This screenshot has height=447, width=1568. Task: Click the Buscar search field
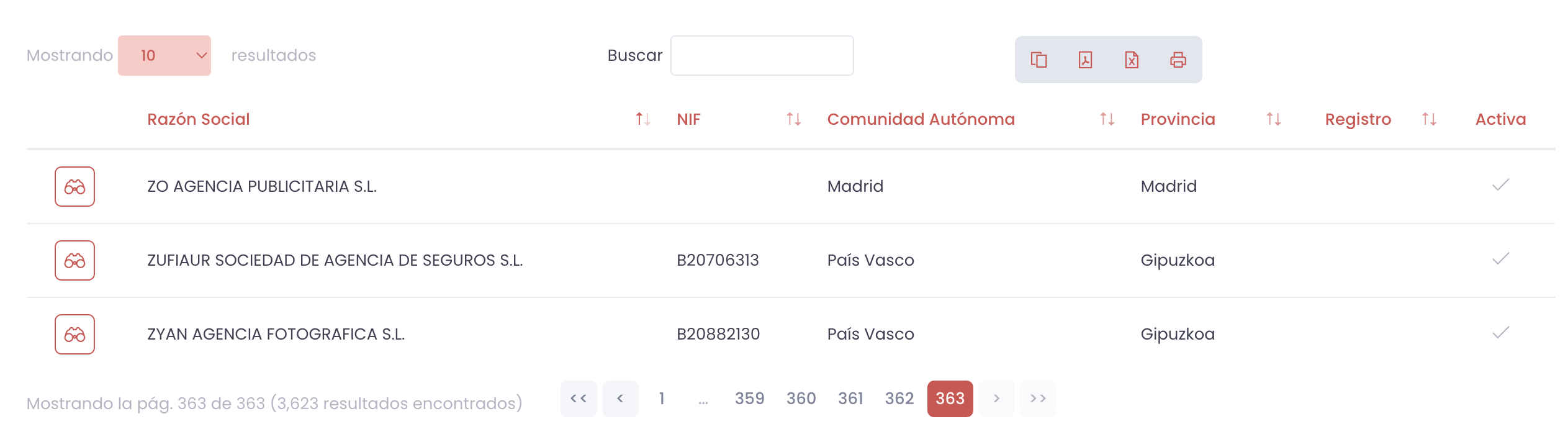tap(762, 55)
